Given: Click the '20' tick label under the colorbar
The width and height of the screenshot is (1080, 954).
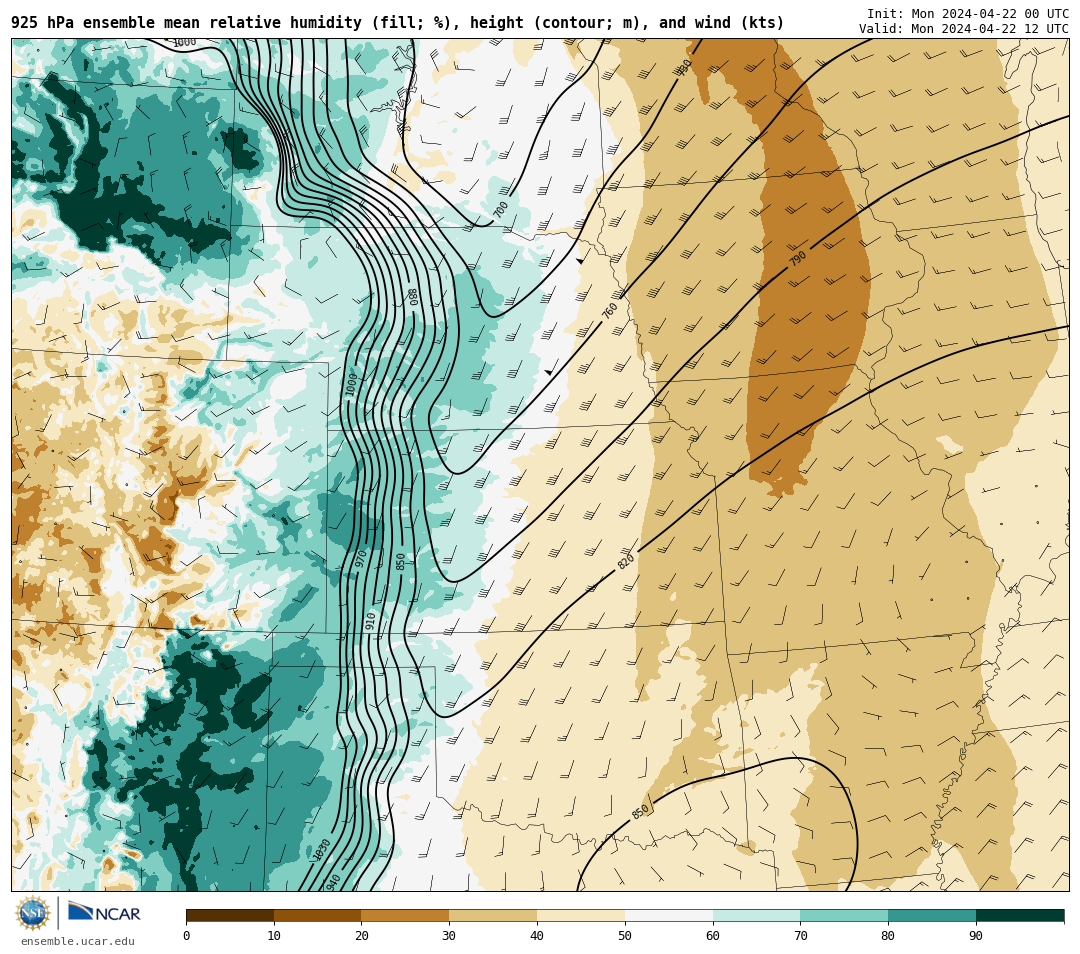Looking at the screenshot, I should click(x=362, y=935).
